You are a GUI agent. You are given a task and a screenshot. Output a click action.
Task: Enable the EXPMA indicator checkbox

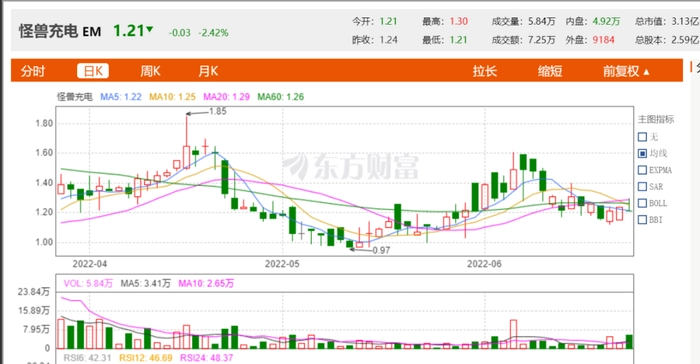642,170
